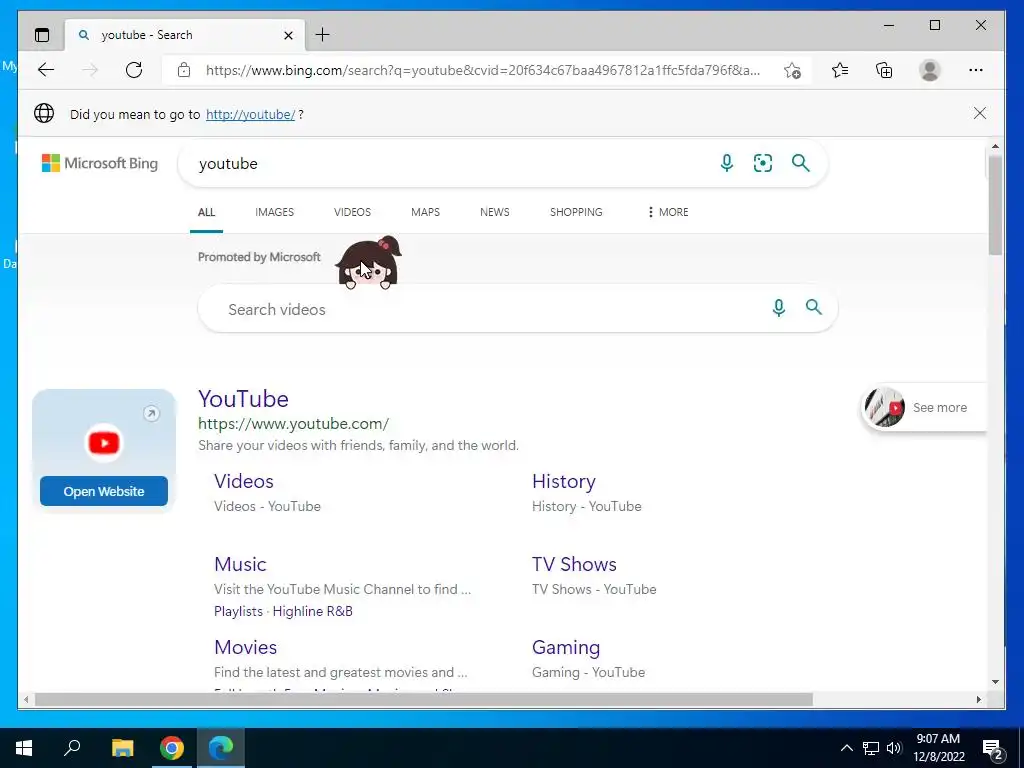The width and height of the screenshot is (1024, 768).
Task: Click the Microsoft Edge taskbar icon
Action: pos(221,748)
